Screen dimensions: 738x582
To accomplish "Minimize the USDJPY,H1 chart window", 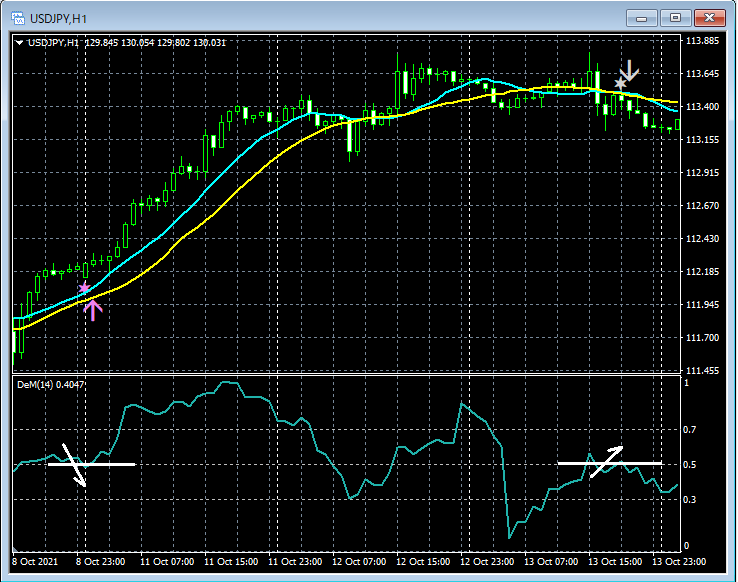I will (641, 18).
